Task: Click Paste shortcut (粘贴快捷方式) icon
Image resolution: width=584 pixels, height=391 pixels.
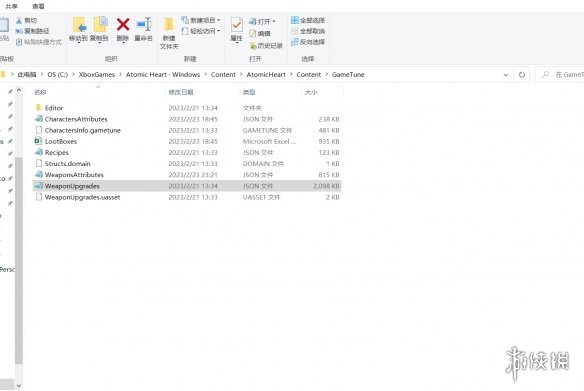Action: pyautogui.click(x=19, y=42)
